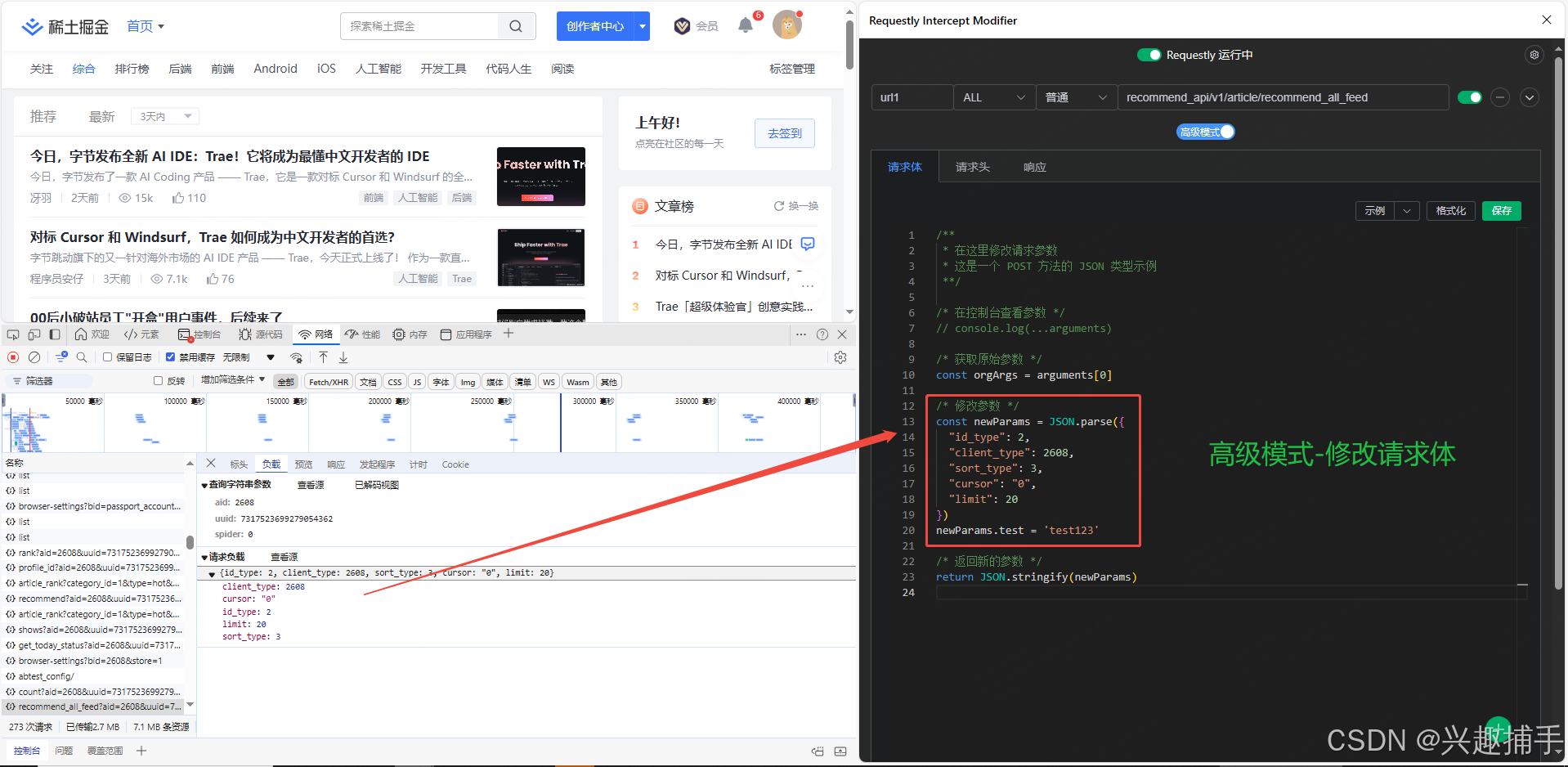
Task: Disable the Requestly 运行中 toggle
Action: pos(1149,55)
